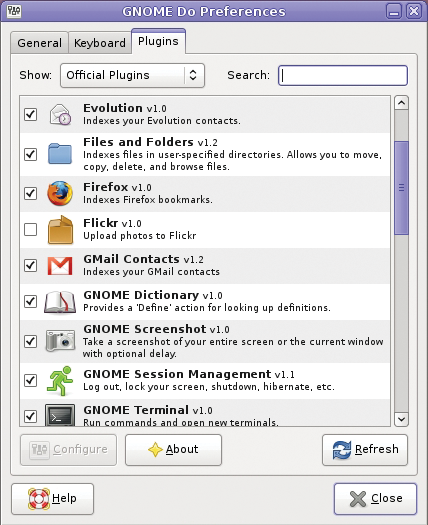The image size is (428, 525).
Task: Click the GNOME Screenshot camera icon
Action: [x=60, y=341]
